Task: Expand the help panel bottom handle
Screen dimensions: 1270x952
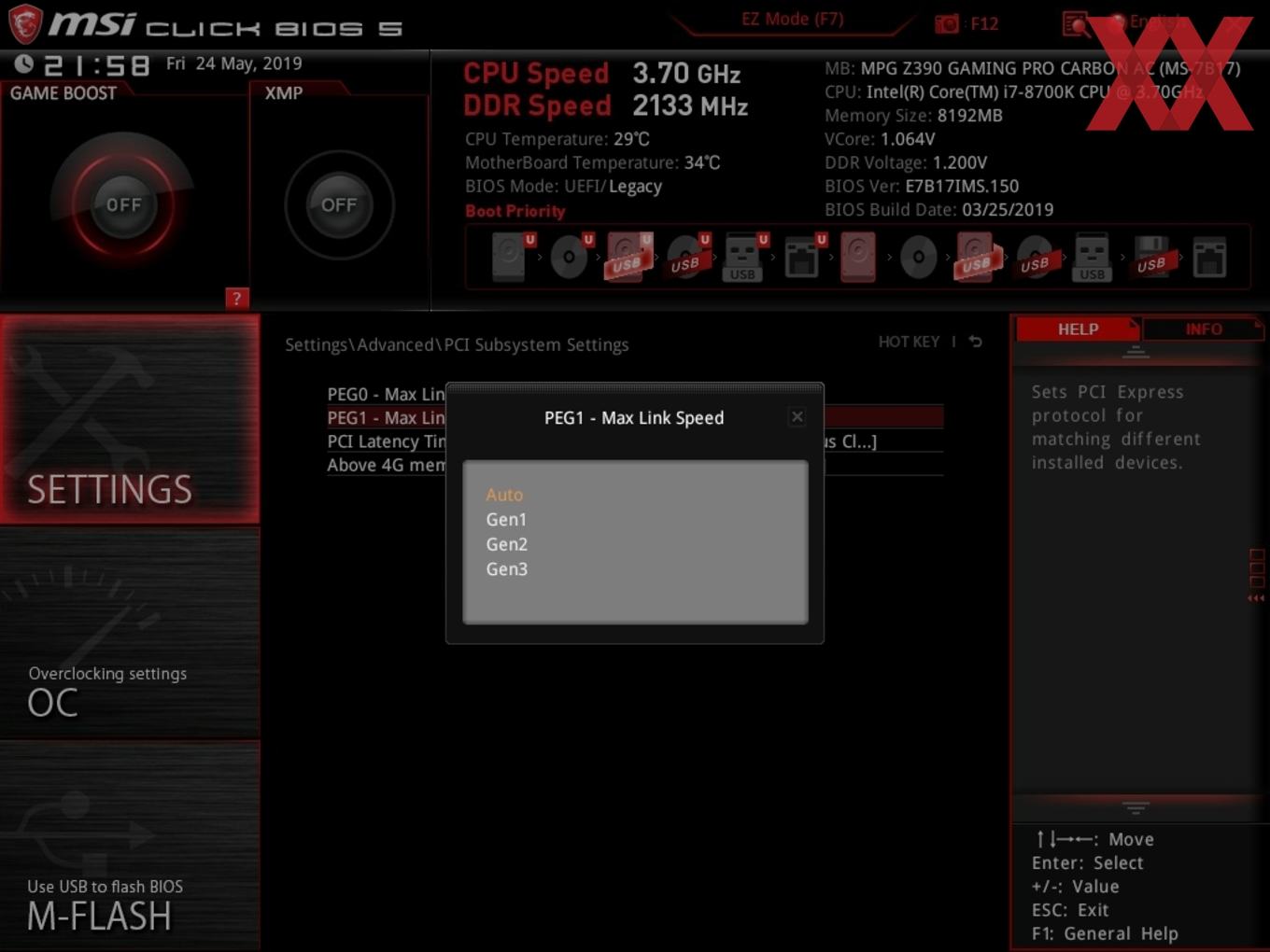Action: click(1136, 807)
